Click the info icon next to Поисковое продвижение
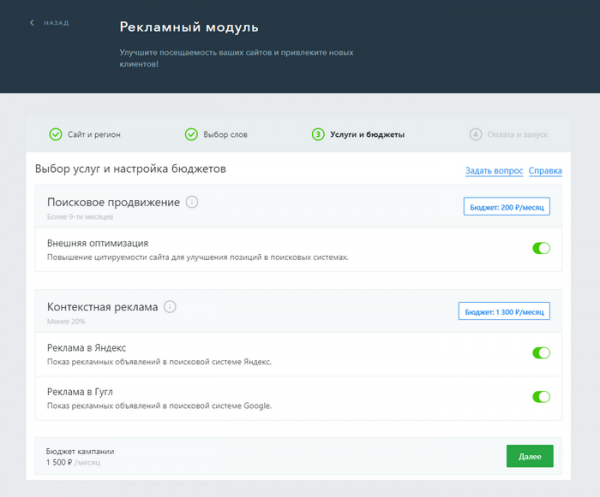The height and width of the screenshot is (497, 600). (x=192, y=202)
